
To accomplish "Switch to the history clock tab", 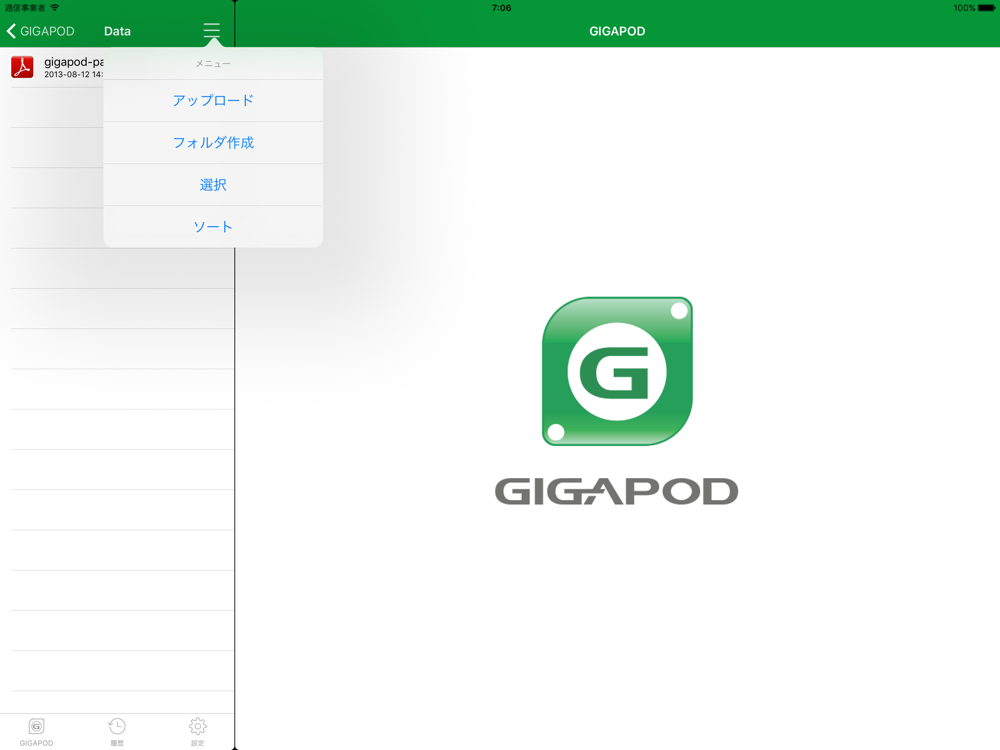I will tap(117, 732).
